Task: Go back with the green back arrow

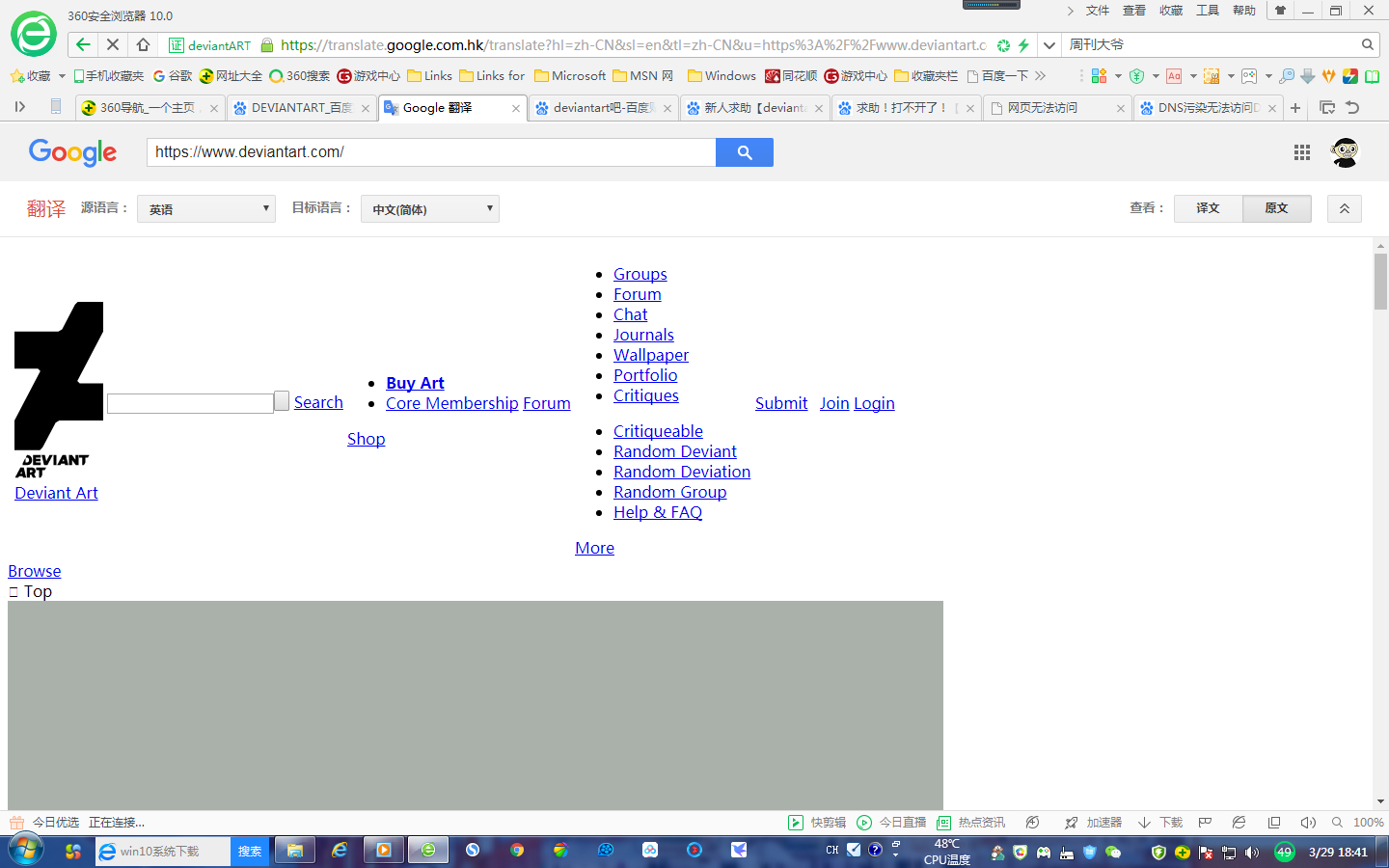Action: 83,44
